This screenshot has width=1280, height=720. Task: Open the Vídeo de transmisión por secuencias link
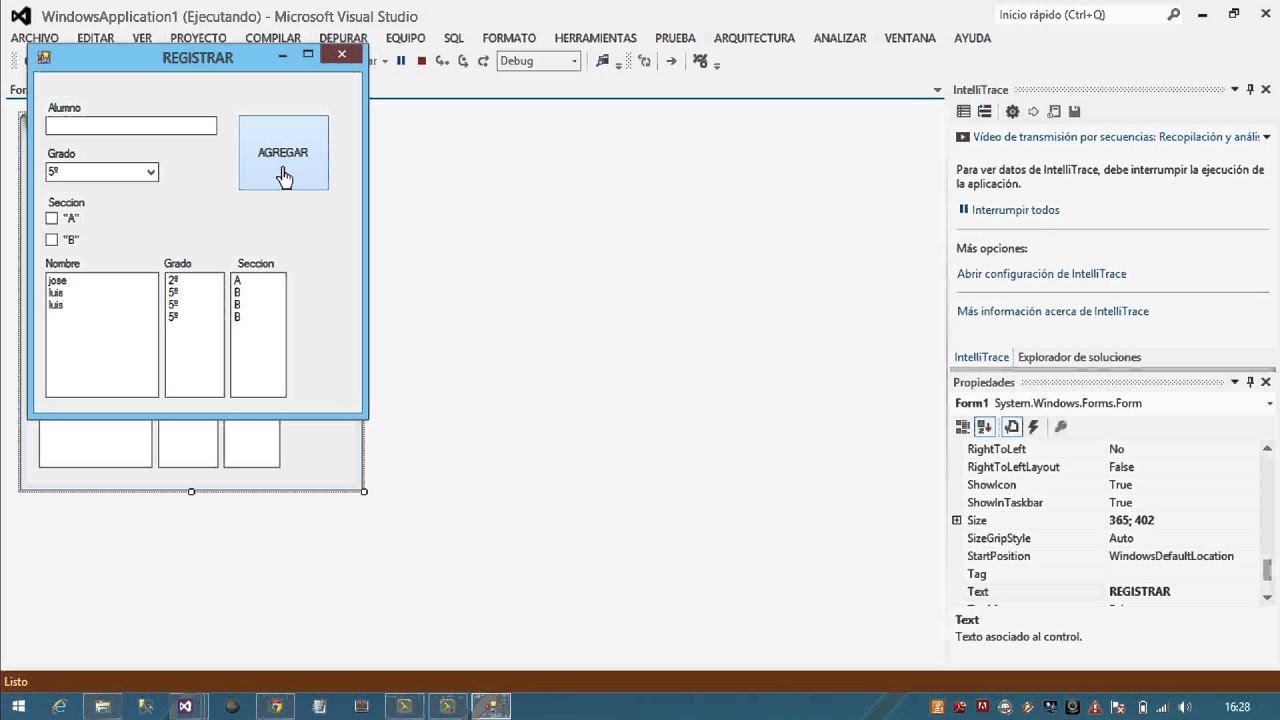point(1116,137)
